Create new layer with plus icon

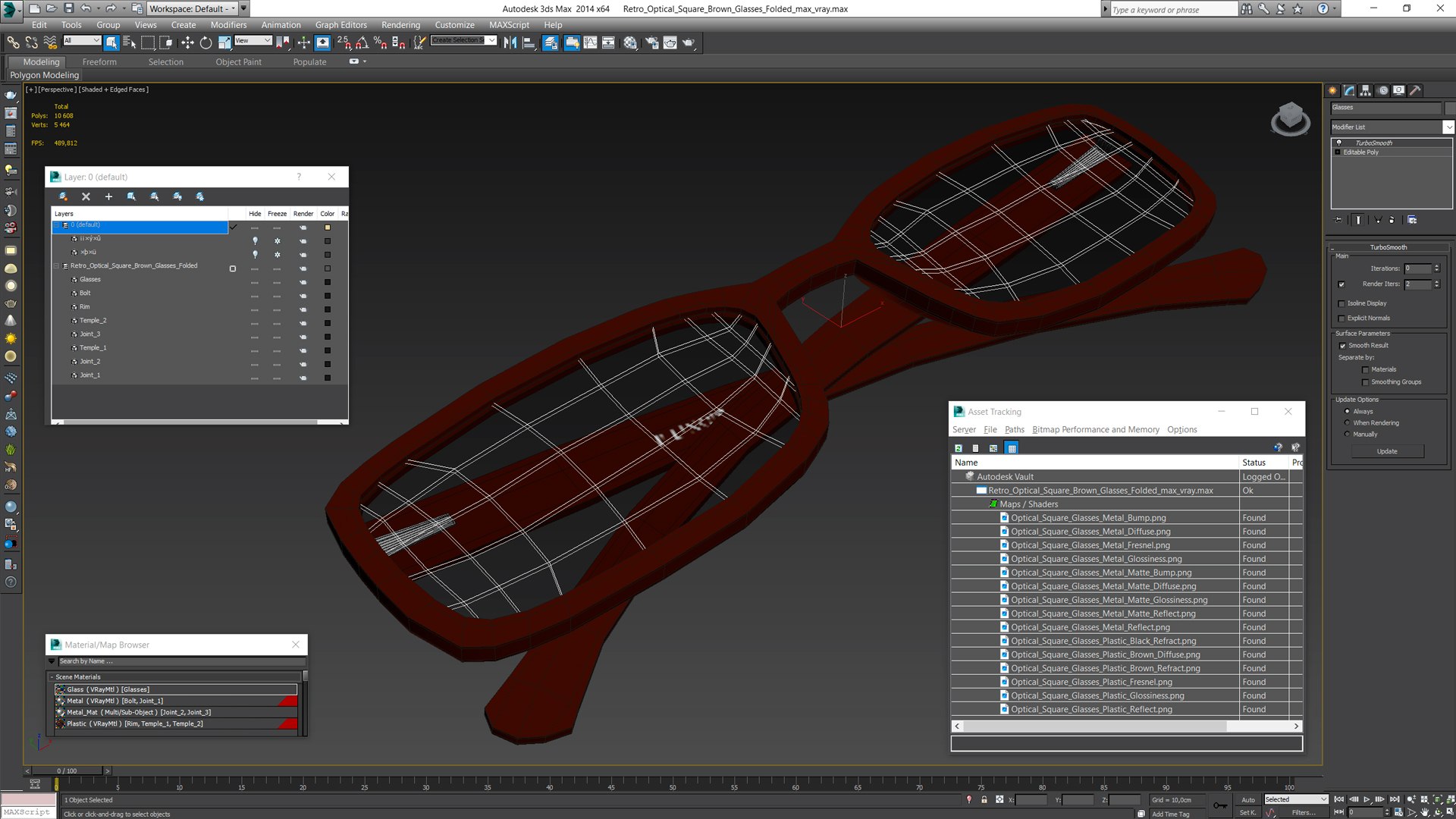point(108,196)
